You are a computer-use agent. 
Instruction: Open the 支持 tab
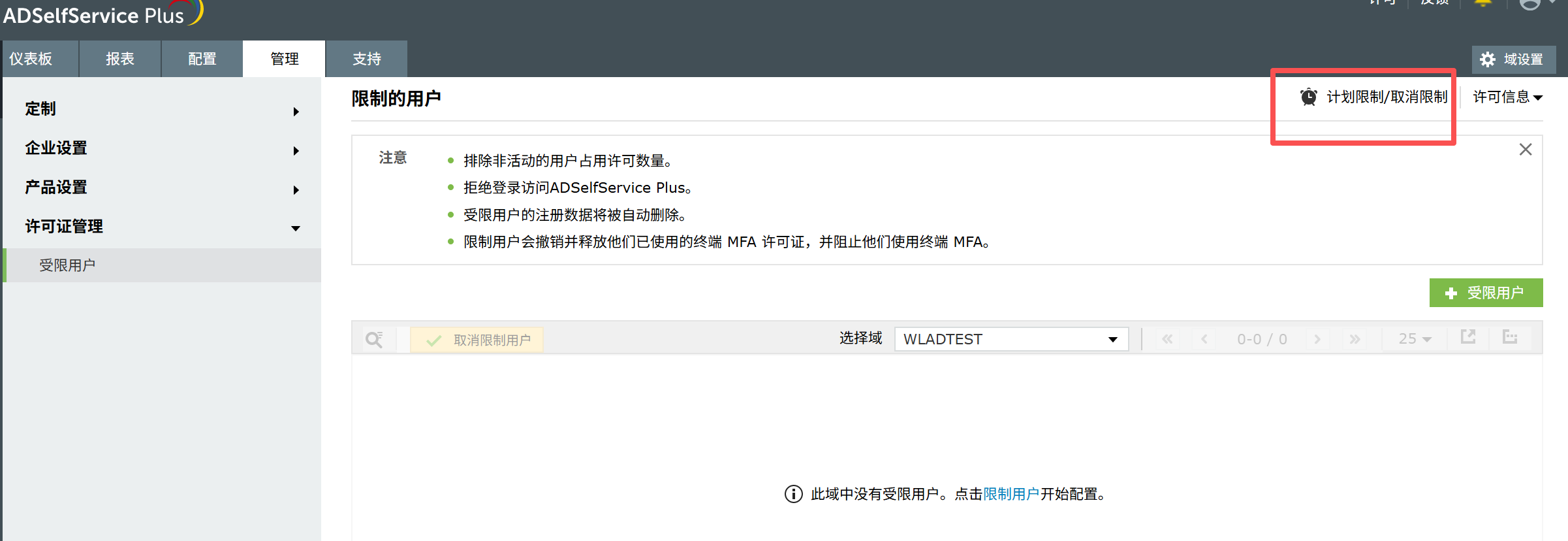click(367, 59)
